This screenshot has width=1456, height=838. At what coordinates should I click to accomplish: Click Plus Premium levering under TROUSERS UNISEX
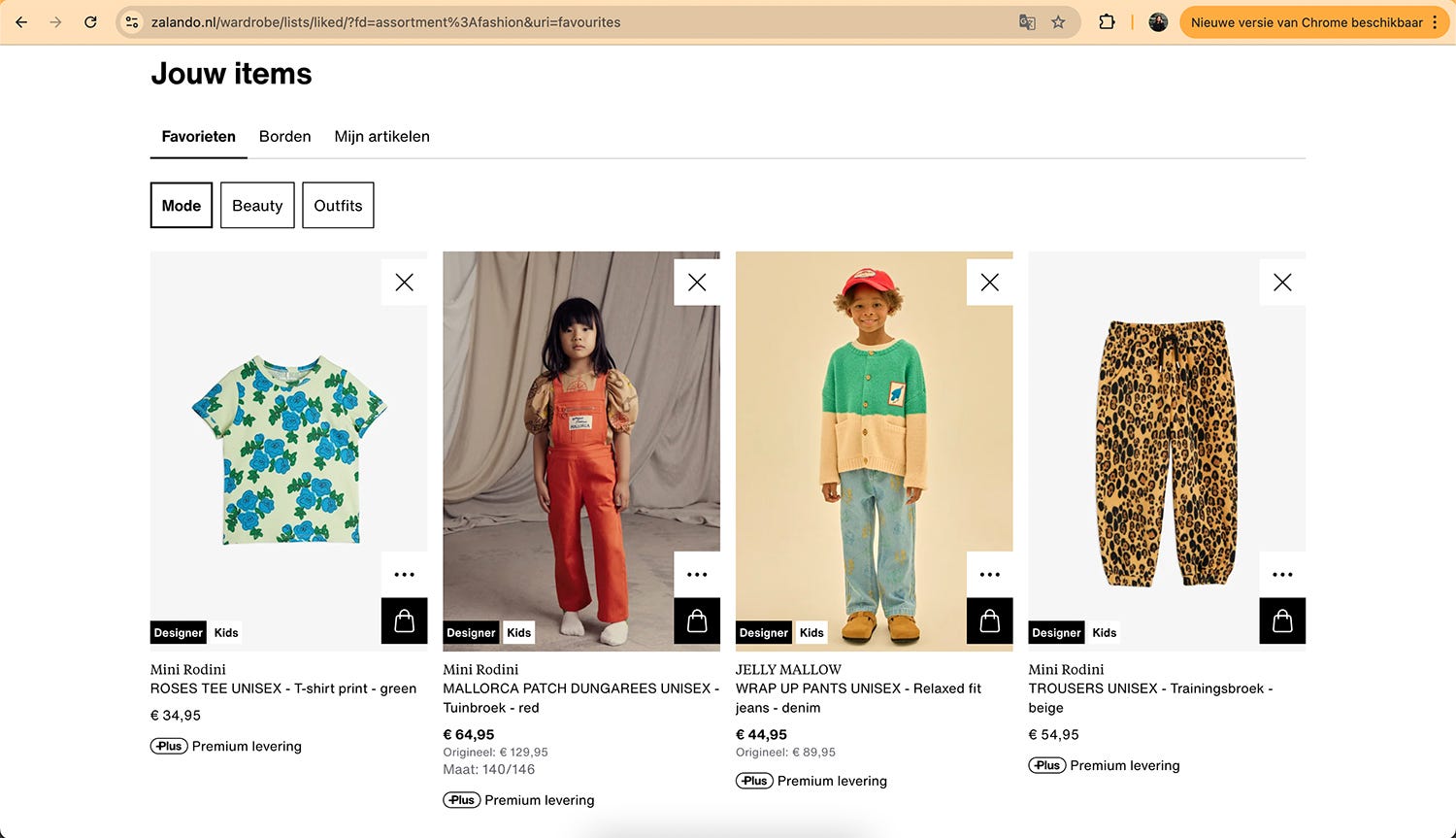[x=1105, y=766]
